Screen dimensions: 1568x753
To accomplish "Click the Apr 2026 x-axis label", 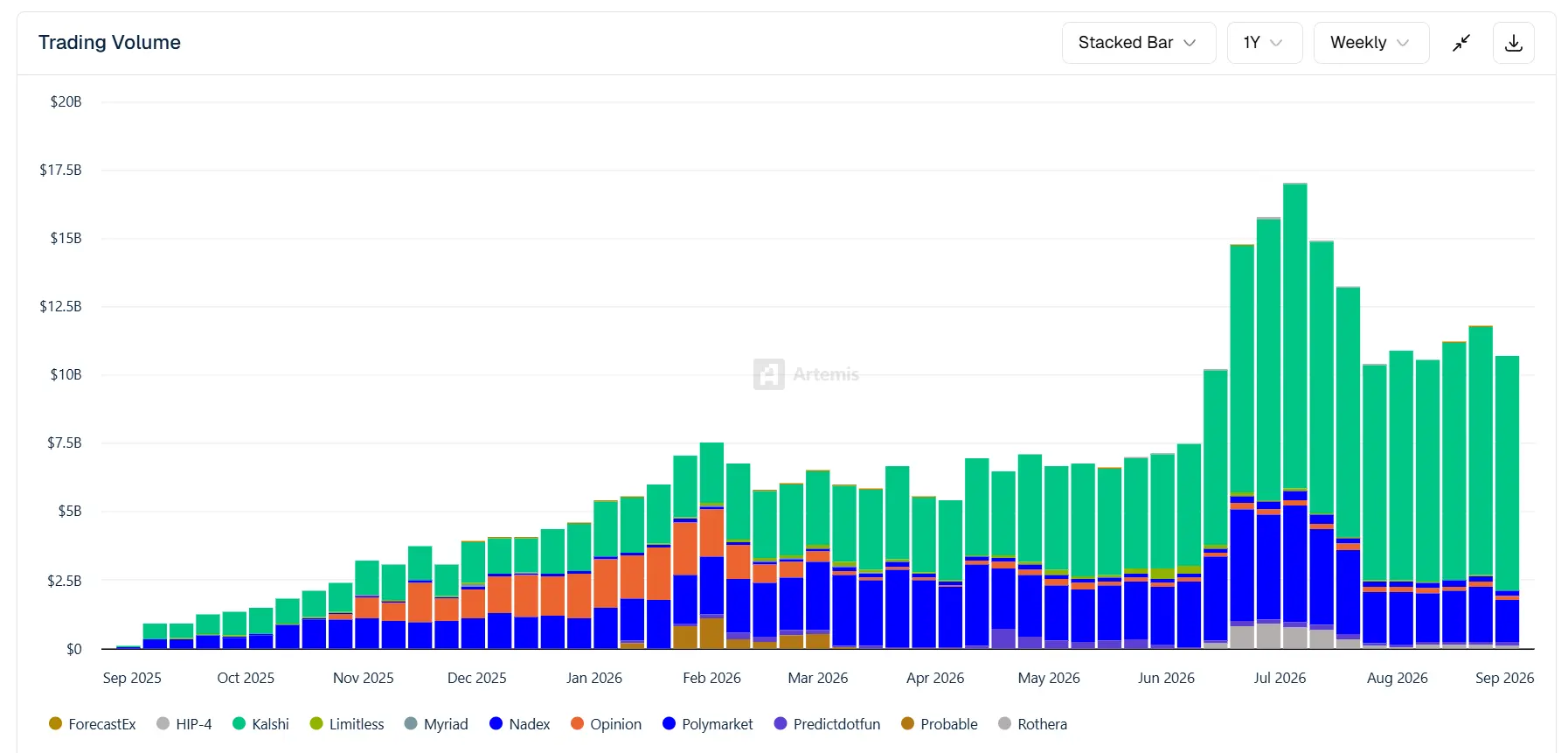I will click(935, 678).
